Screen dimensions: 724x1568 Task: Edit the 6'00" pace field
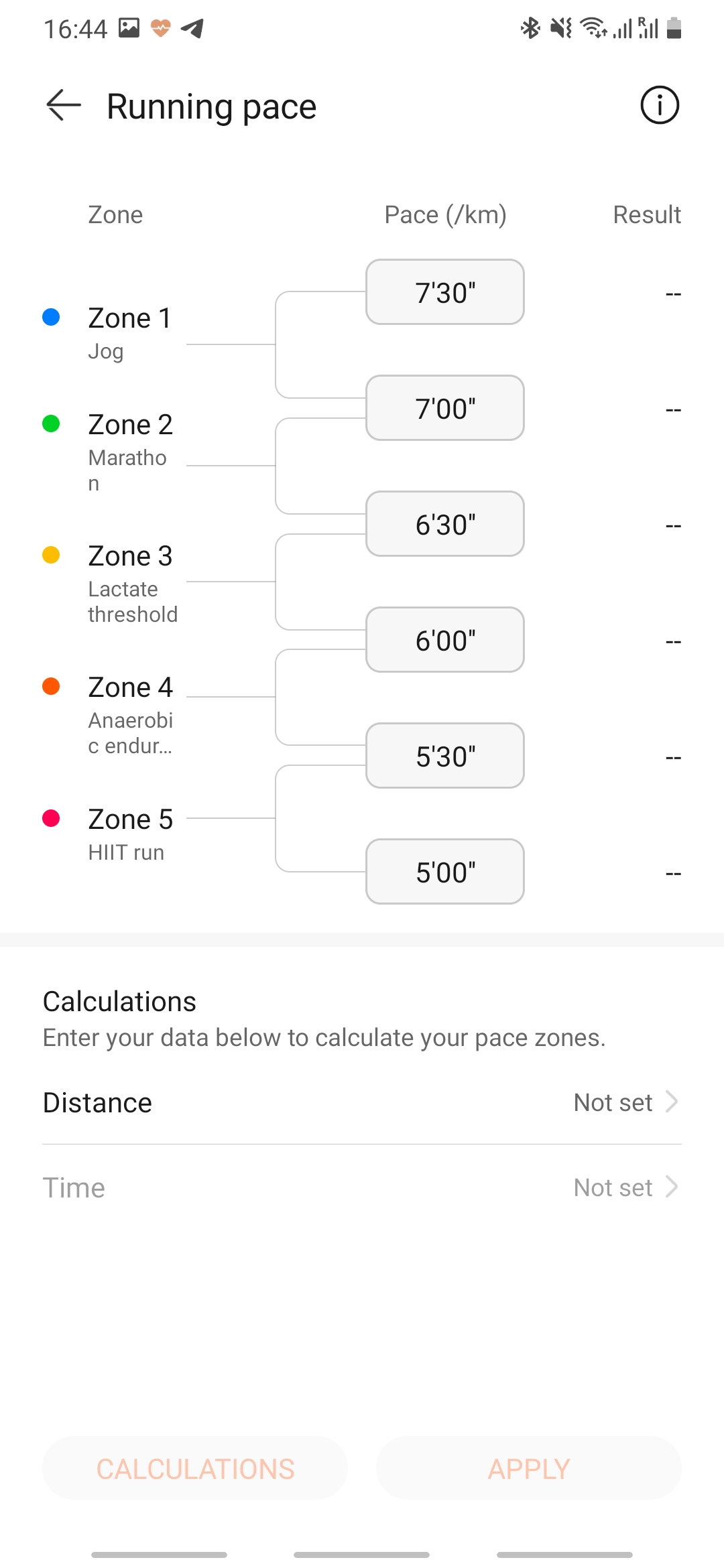(x=445, y=640)
